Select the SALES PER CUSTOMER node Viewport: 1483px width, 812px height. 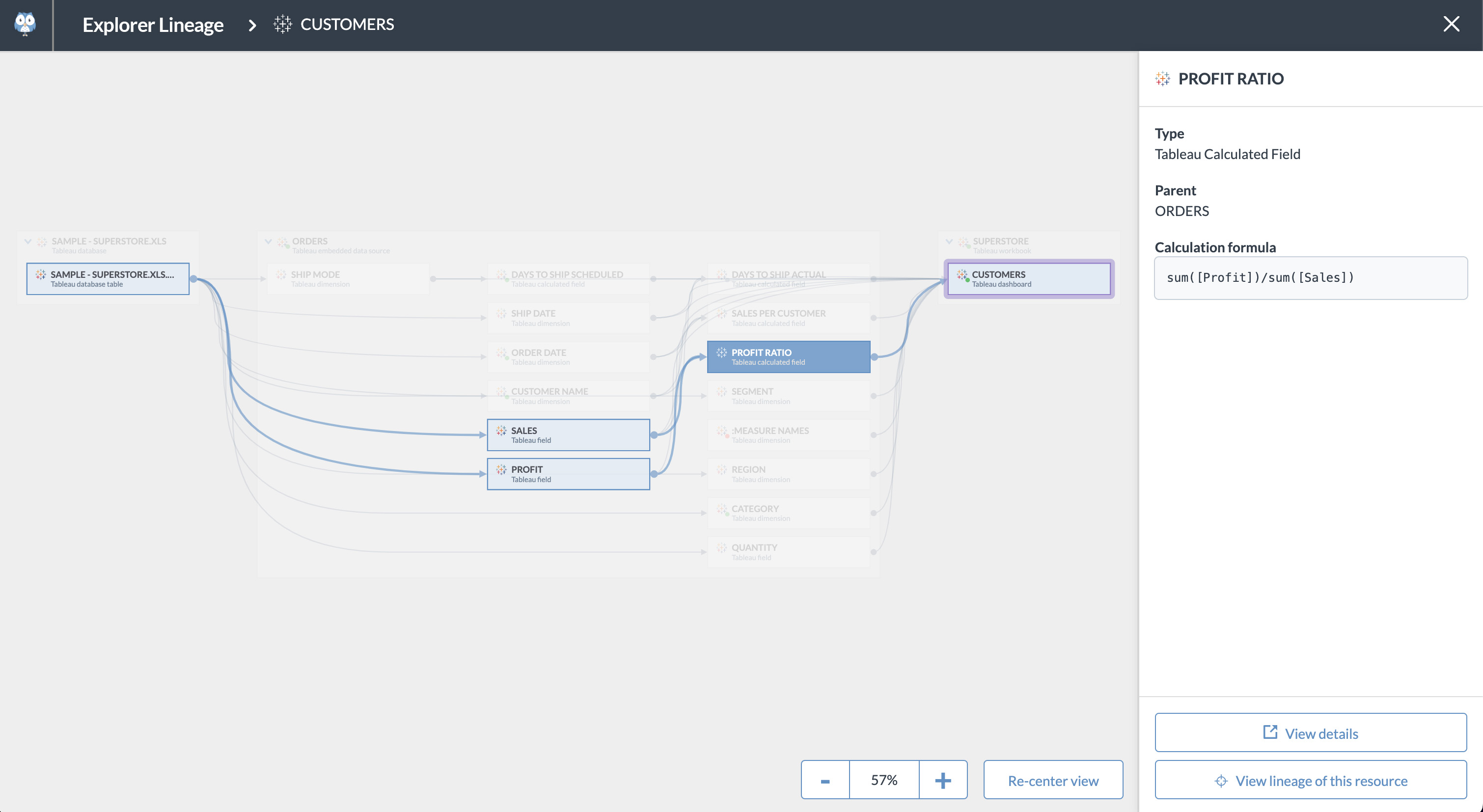(x=788, y=318)
